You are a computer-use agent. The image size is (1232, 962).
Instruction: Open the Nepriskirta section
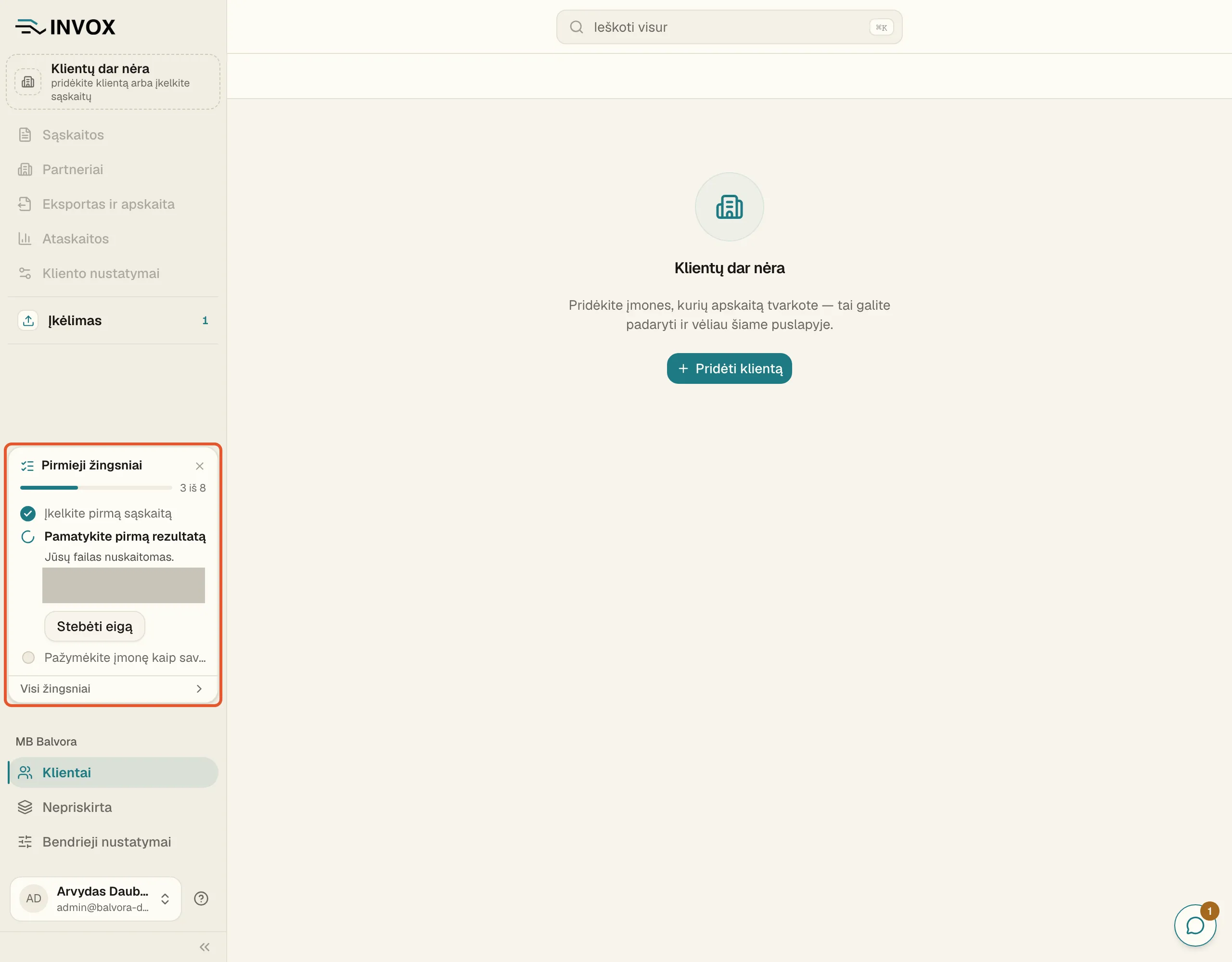coord(113,807)
